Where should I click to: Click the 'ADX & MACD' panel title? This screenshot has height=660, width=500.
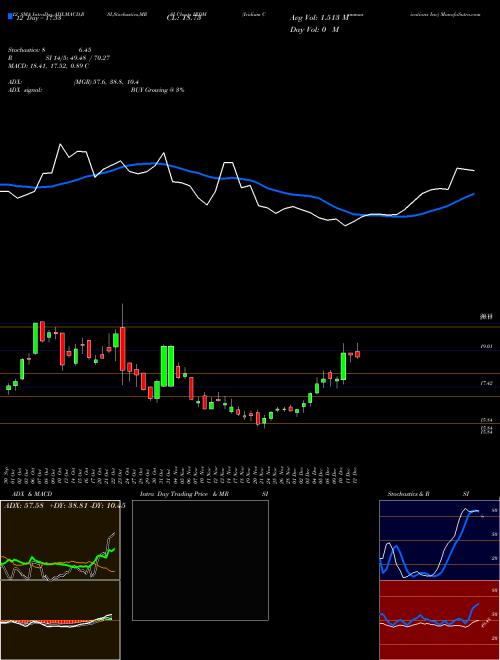(x=32, y=494)
